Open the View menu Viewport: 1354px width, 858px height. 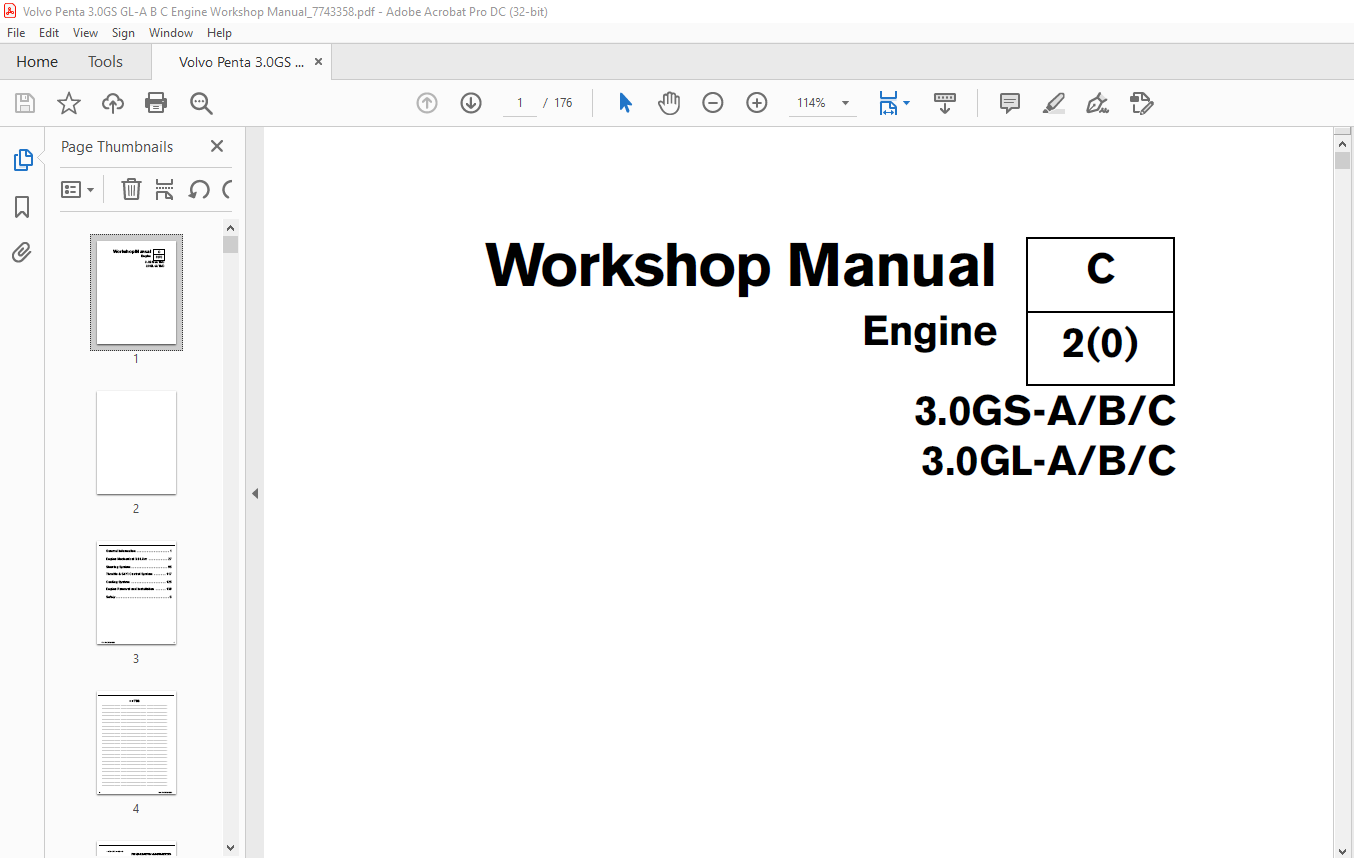point(86,33)
